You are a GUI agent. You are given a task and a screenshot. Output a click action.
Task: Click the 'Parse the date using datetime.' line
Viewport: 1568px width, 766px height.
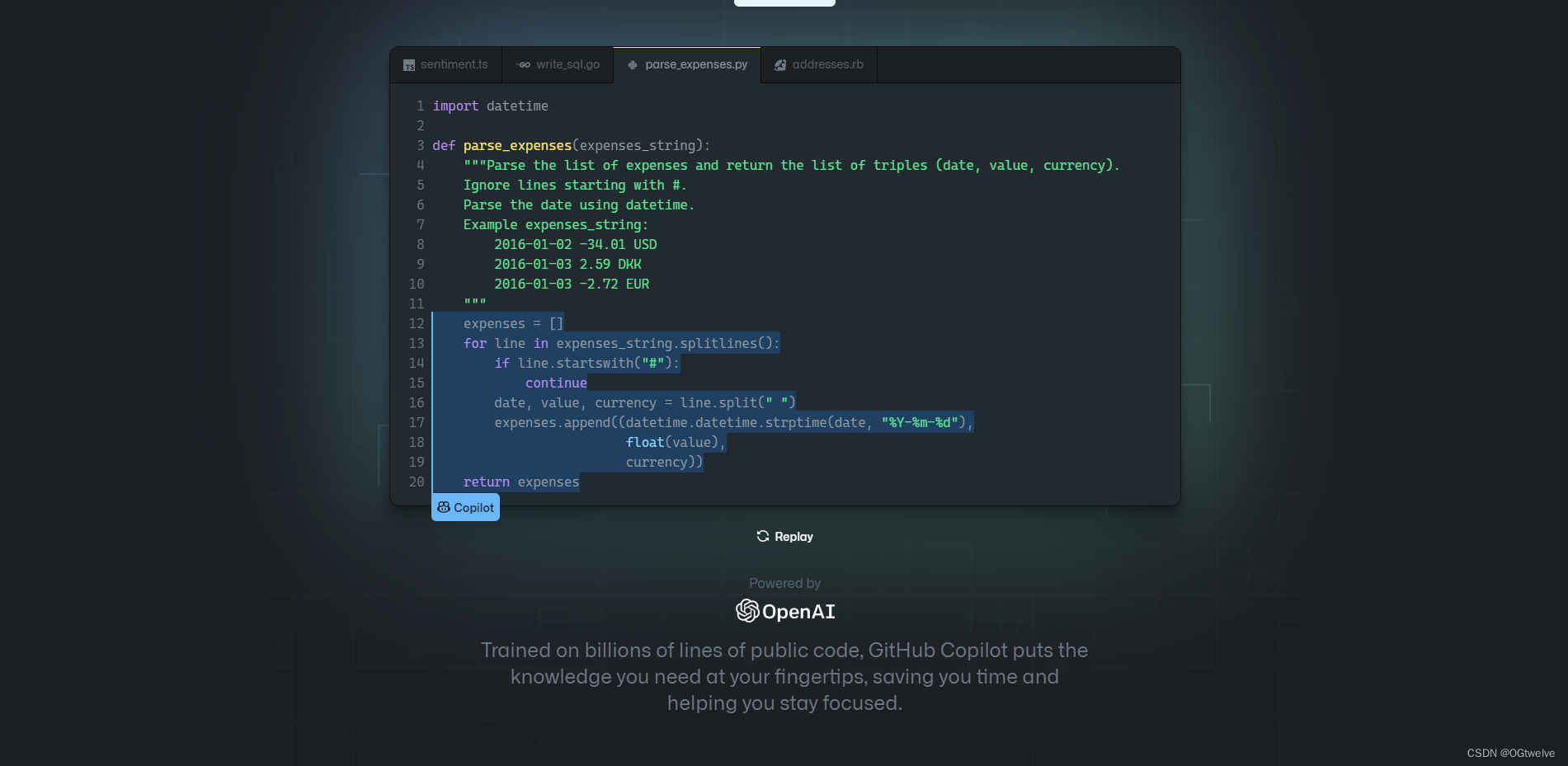[578, 204]
